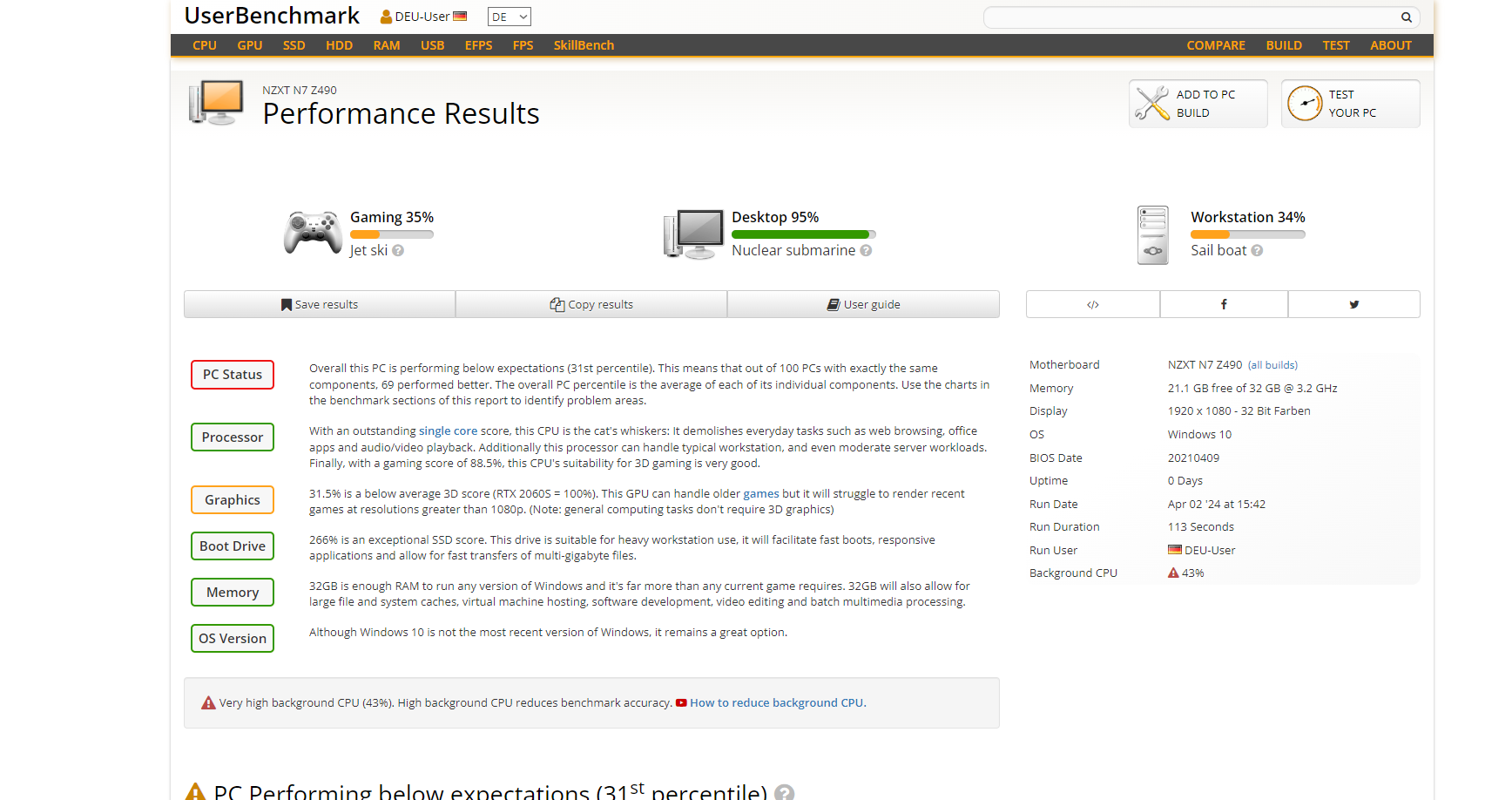1512x800 pixels.
Task: Share results on Facebook
Action: 1224,304
